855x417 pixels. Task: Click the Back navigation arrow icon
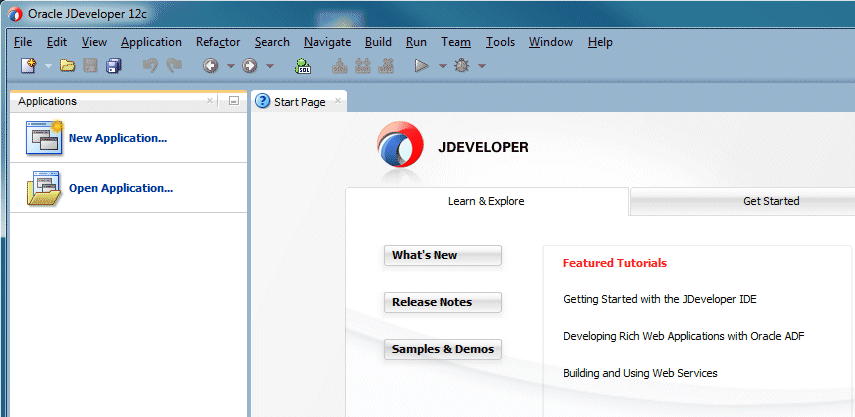pos(210,66)
